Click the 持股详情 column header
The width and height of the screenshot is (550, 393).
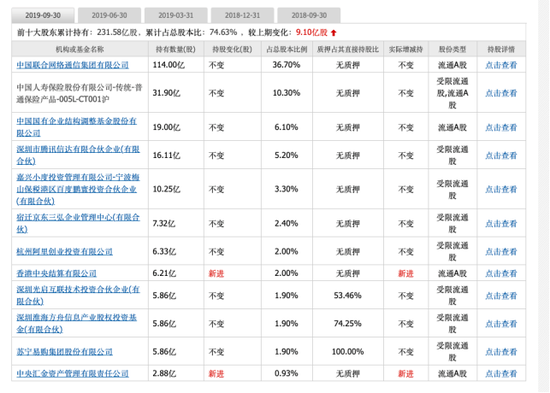(501, 49)
